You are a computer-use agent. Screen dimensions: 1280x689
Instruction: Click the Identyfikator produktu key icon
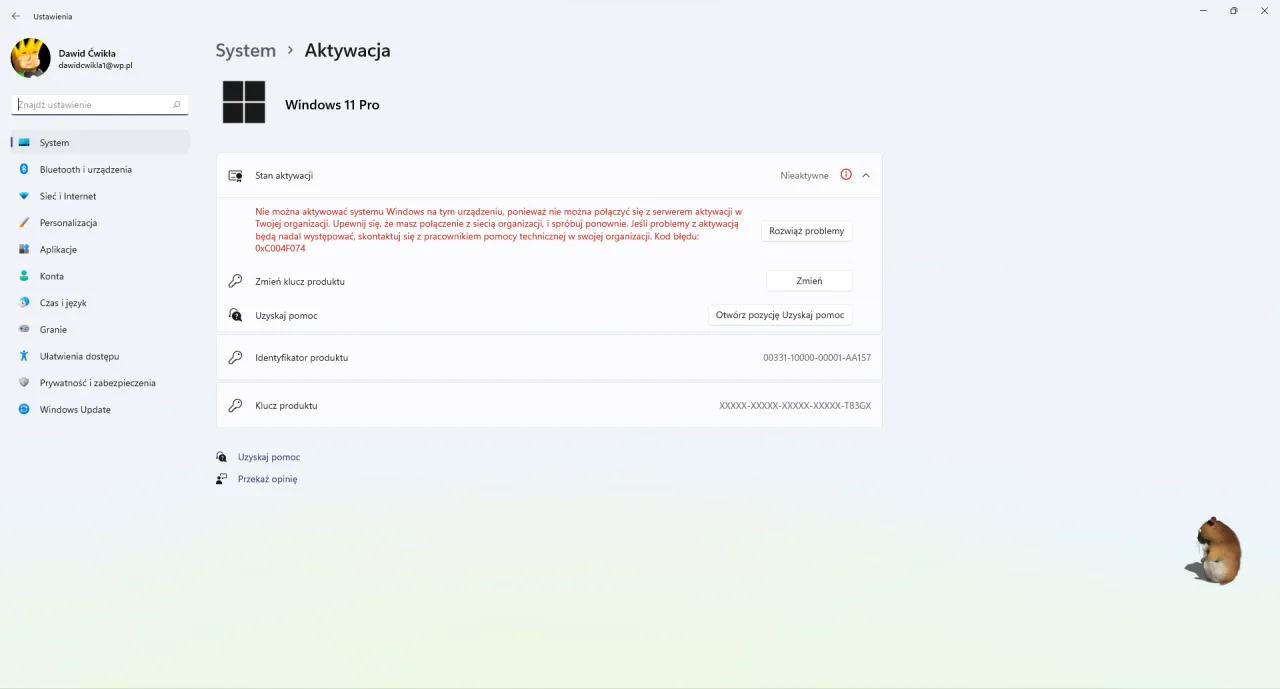(235, 357)
